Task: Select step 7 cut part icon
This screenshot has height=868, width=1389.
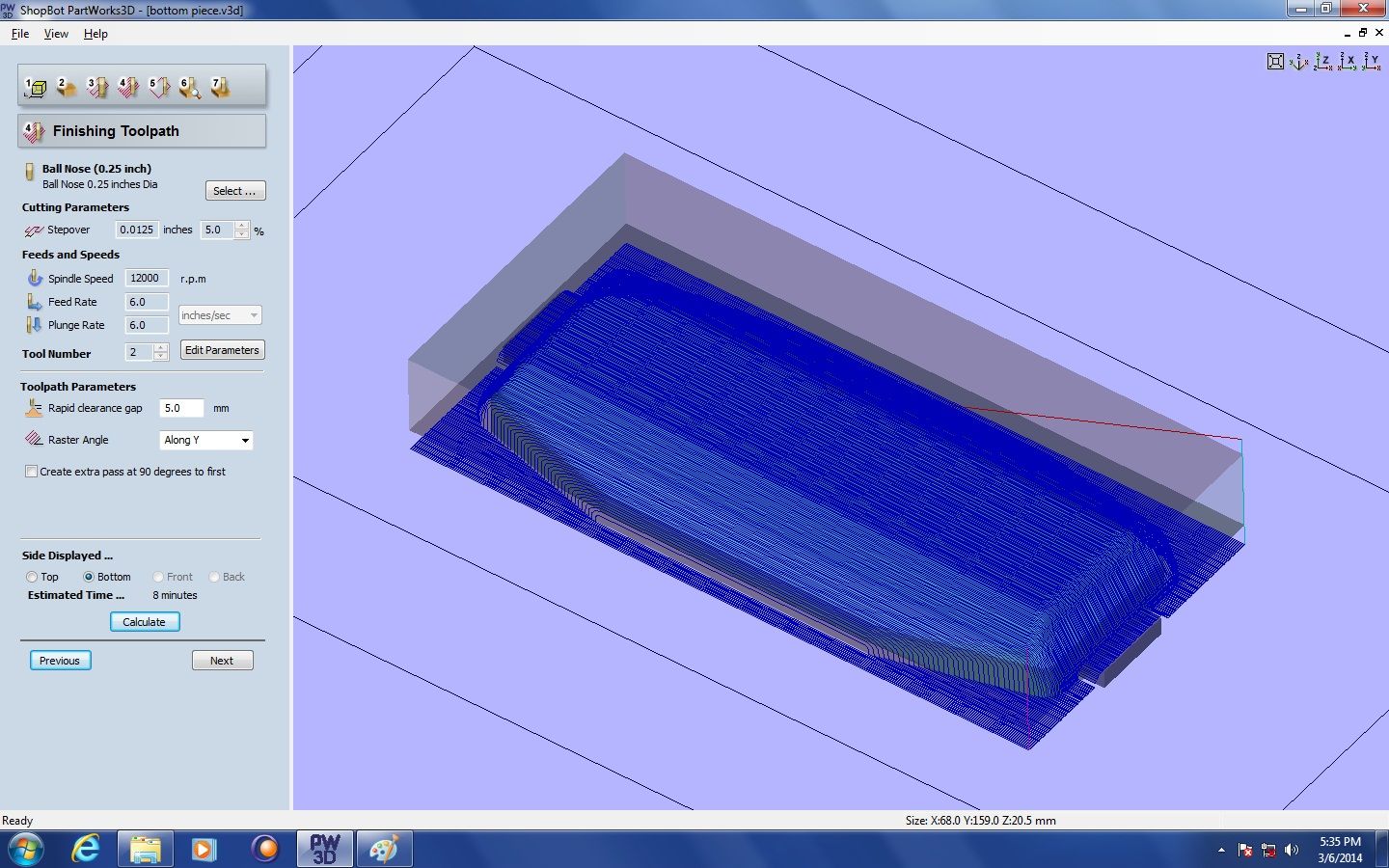Action: pos(220,87)
